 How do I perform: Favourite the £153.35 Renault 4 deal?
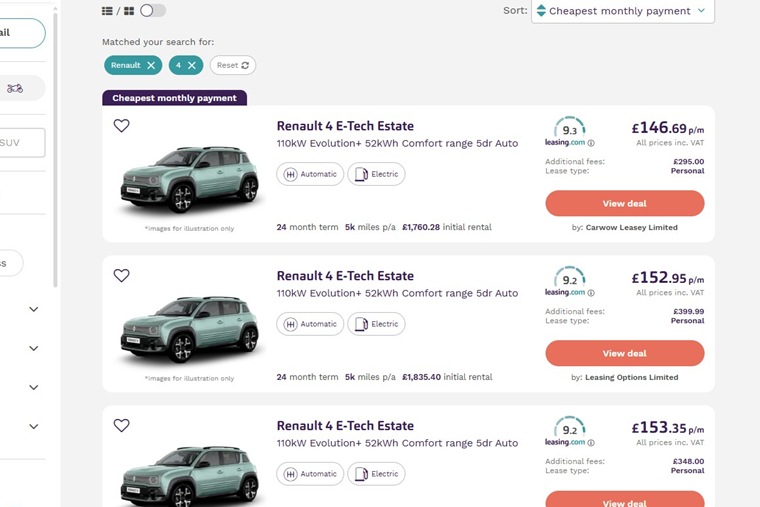click(122, 425)
